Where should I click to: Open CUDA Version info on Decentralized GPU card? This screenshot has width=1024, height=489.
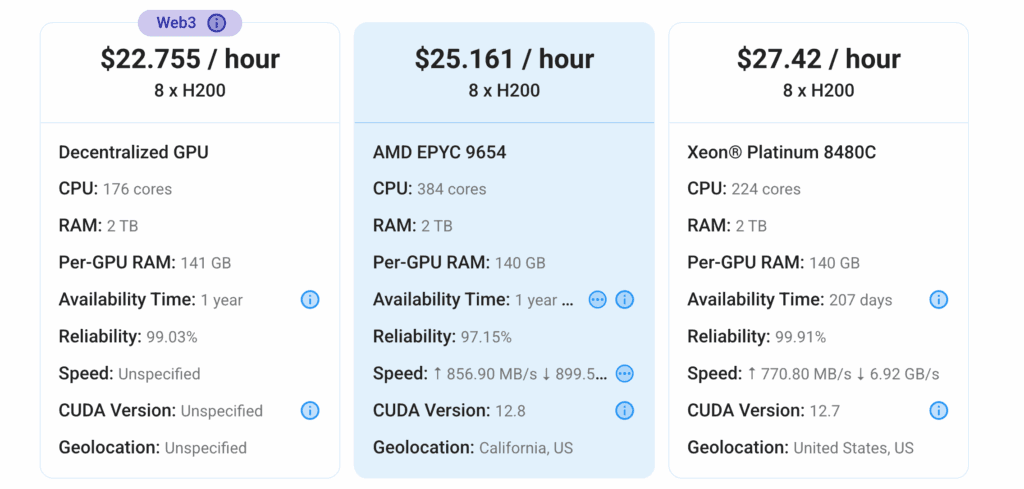[310, 411]
